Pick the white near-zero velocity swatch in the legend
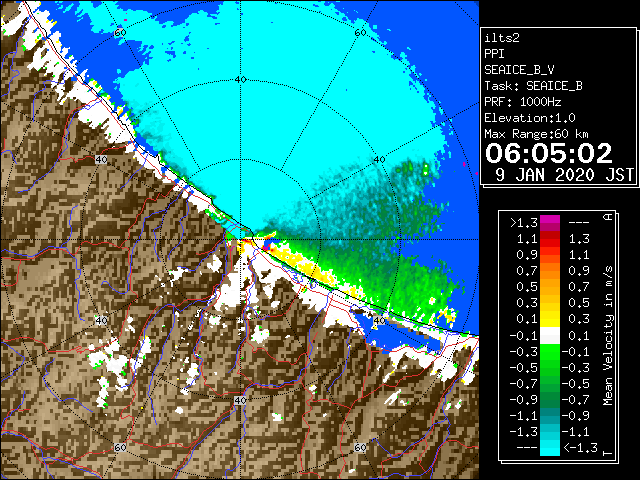The width and height of the screenshot is (640, 480). coord(550,336)
